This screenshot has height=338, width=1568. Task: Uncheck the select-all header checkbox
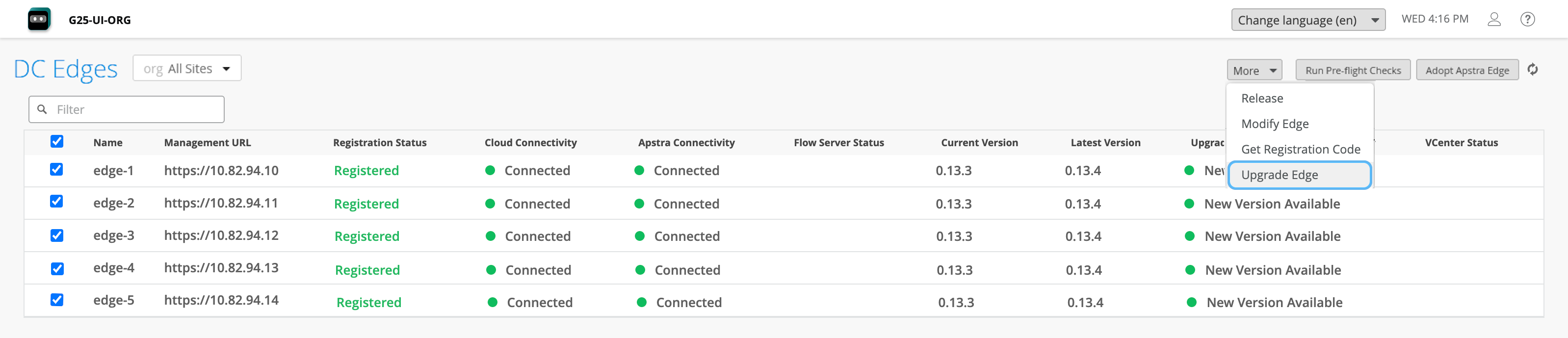tap(57, 142)
